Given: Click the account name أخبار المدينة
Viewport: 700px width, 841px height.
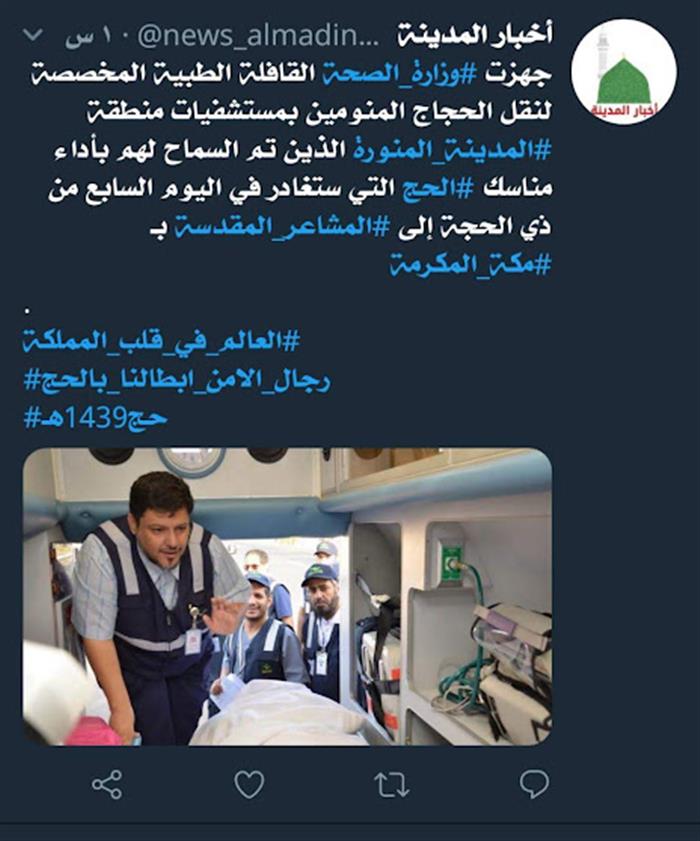Looking at the screenshot, I should click(x=475, y=35).
